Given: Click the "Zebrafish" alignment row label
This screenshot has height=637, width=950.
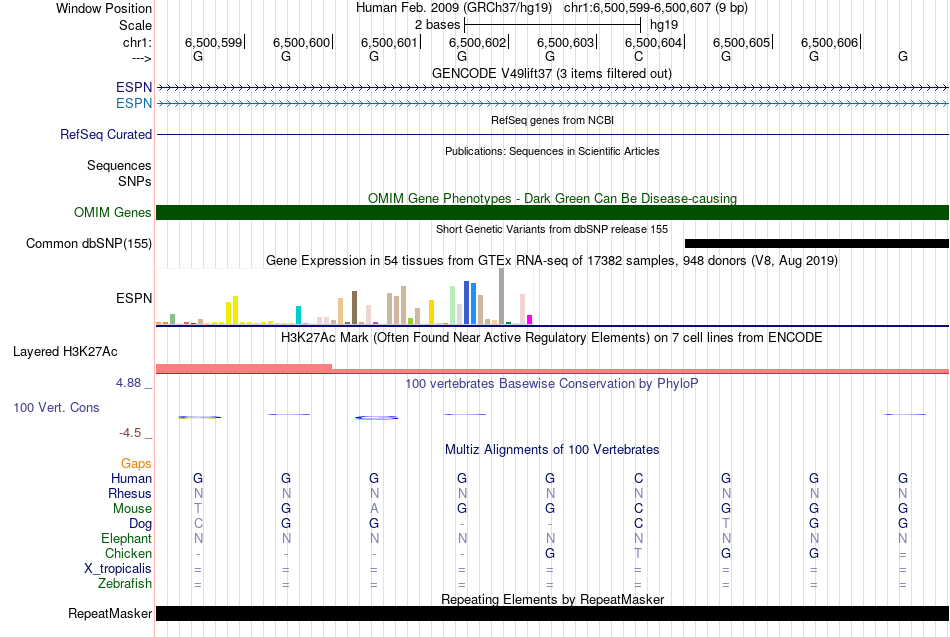Looking at the screenshot, I should (125, 583).
